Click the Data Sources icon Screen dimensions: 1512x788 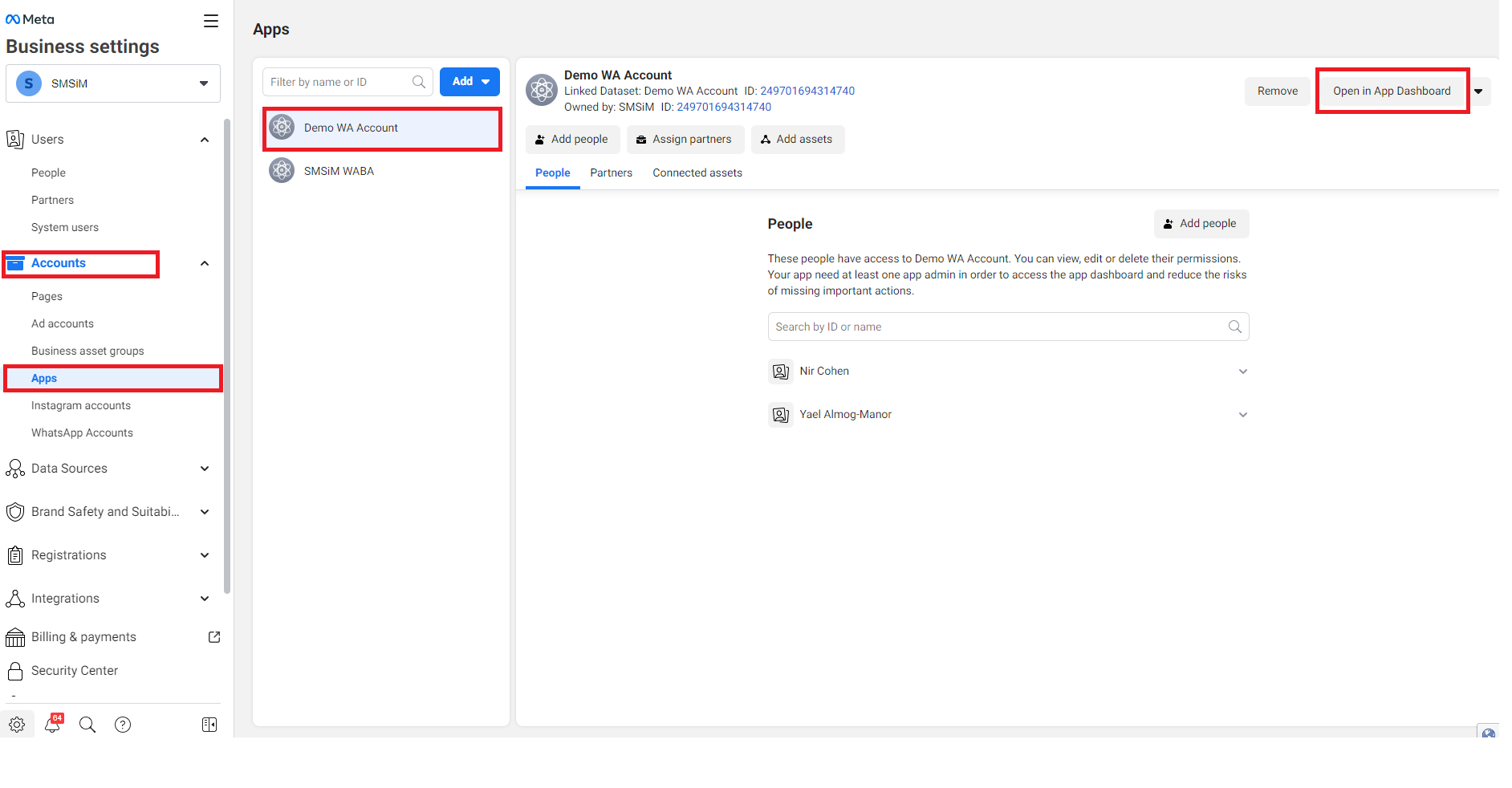15,469
